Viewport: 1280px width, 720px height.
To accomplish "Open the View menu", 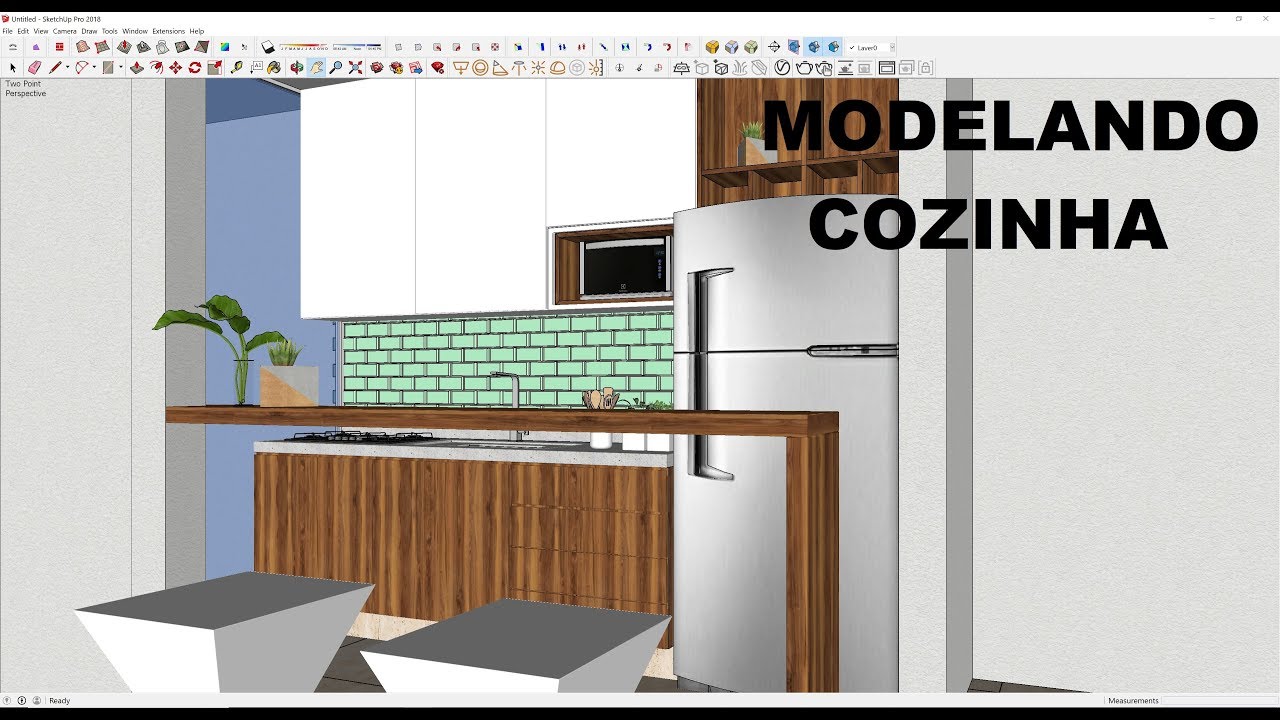I will tap(41, 31).
